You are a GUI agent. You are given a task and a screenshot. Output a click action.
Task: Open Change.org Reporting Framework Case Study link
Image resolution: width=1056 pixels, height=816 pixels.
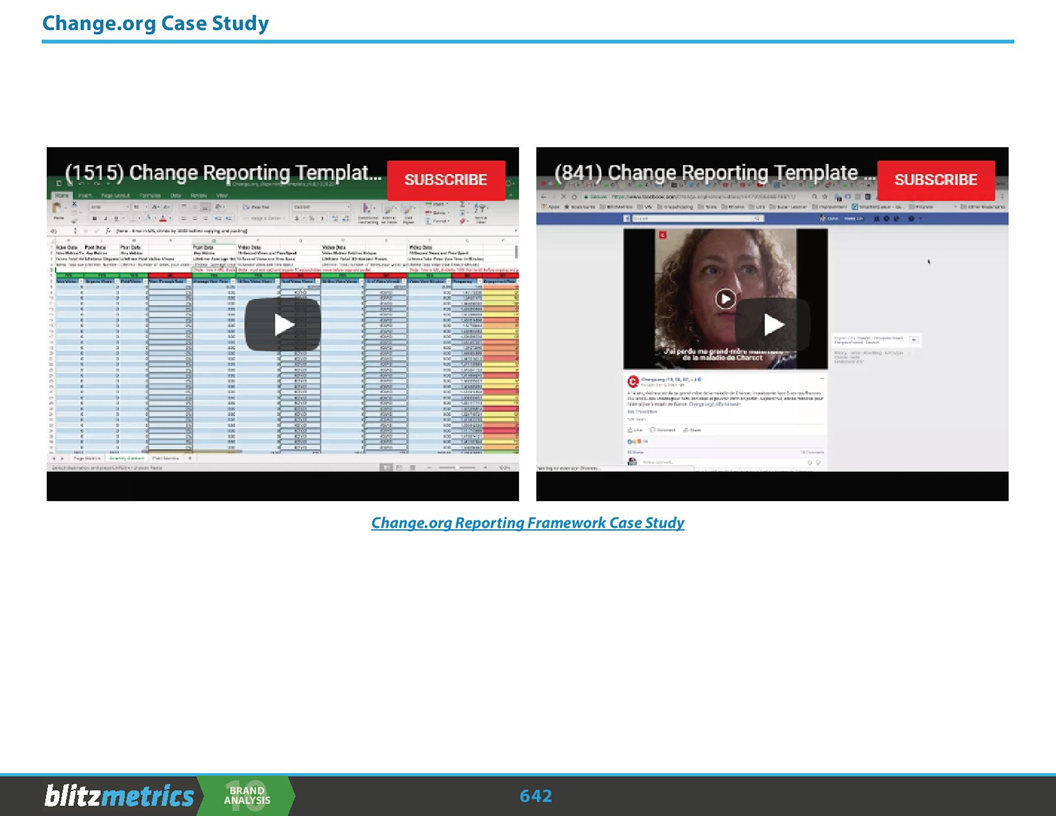tap(527, 523)
